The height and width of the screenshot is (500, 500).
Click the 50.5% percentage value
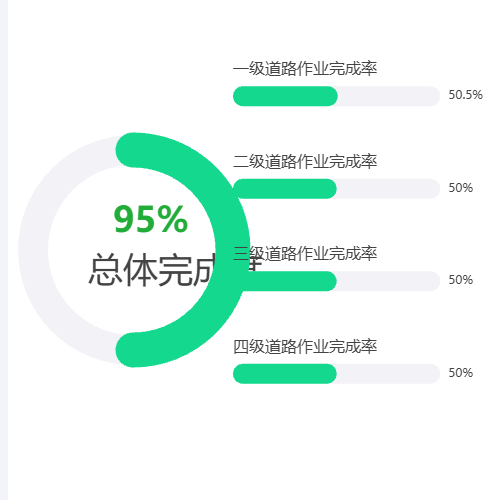click(x=466, y=95)
